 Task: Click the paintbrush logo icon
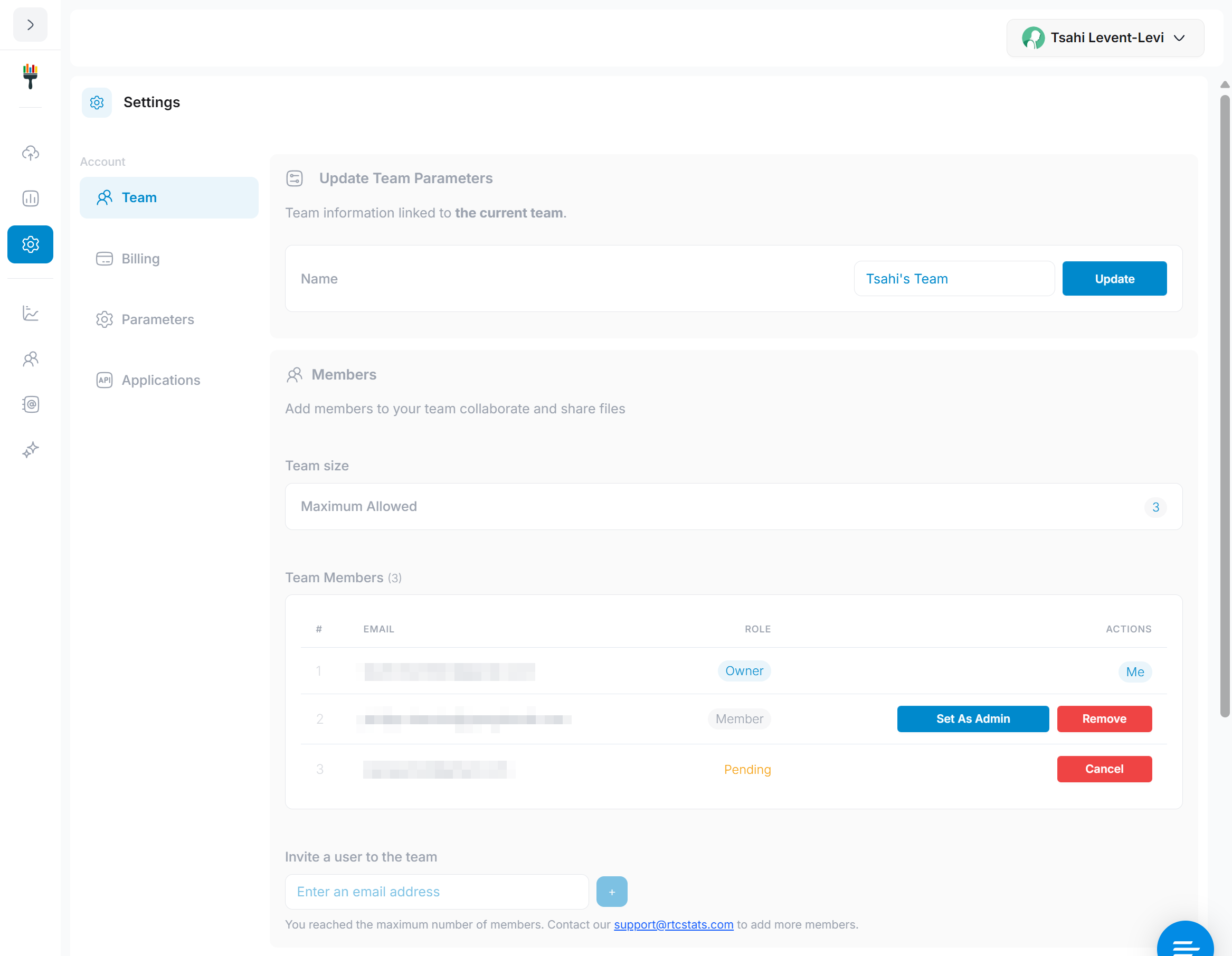point(31,77)
